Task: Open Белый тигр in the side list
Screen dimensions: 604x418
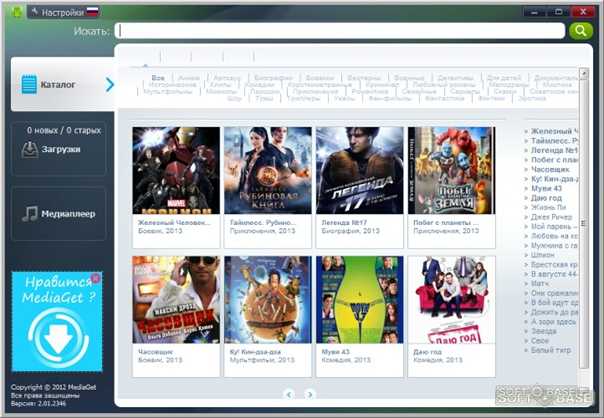Action: tap(551, 350)
